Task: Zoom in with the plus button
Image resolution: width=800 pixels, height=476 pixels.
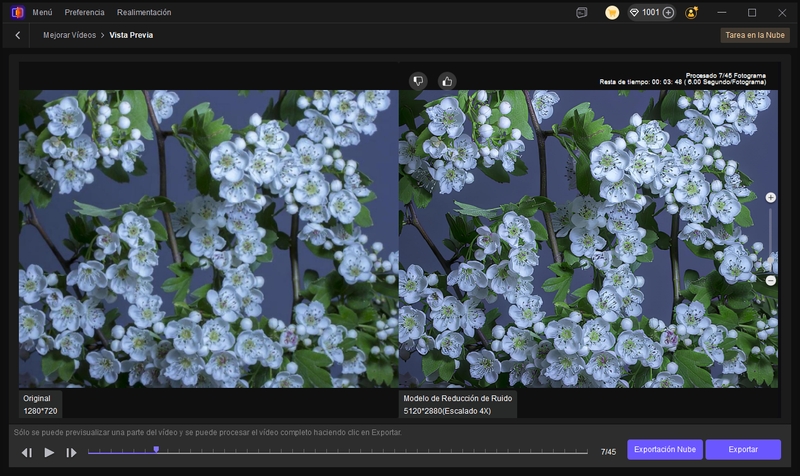Action: pos(770,198)
